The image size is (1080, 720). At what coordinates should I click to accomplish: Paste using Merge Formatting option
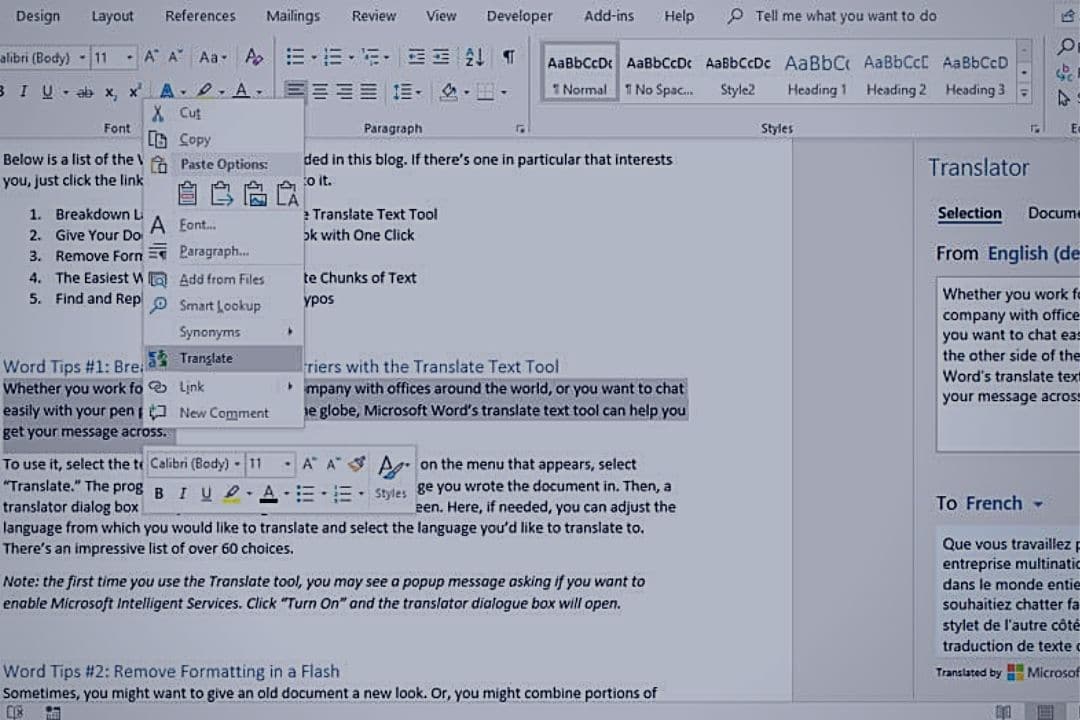click(220, 194)
